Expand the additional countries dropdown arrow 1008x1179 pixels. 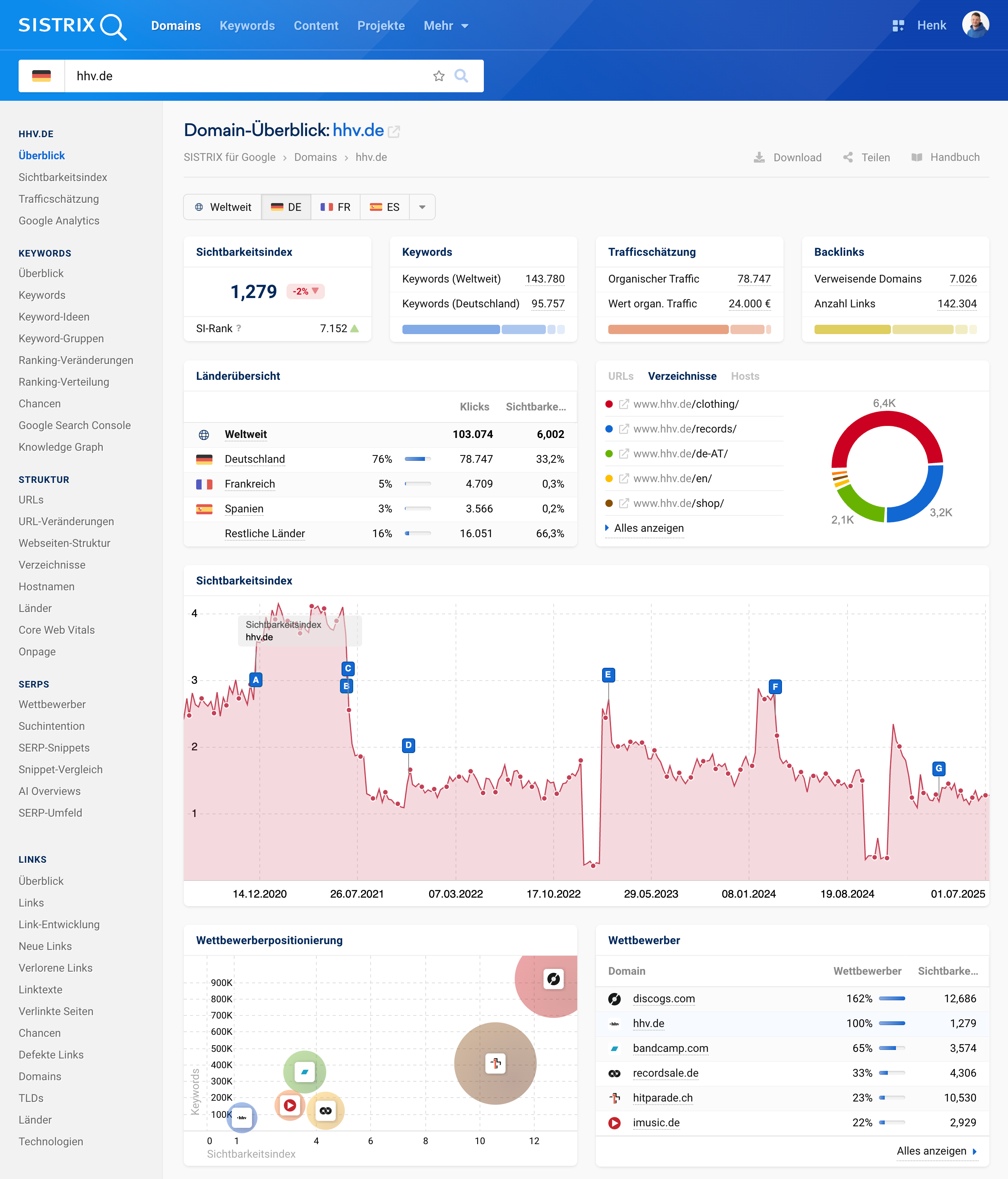pos(422,207)
